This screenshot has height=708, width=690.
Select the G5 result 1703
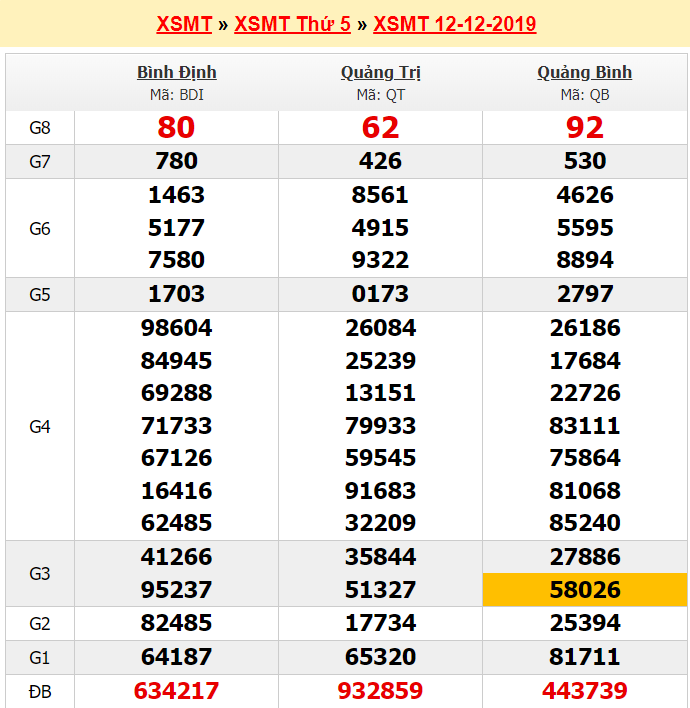177,294
